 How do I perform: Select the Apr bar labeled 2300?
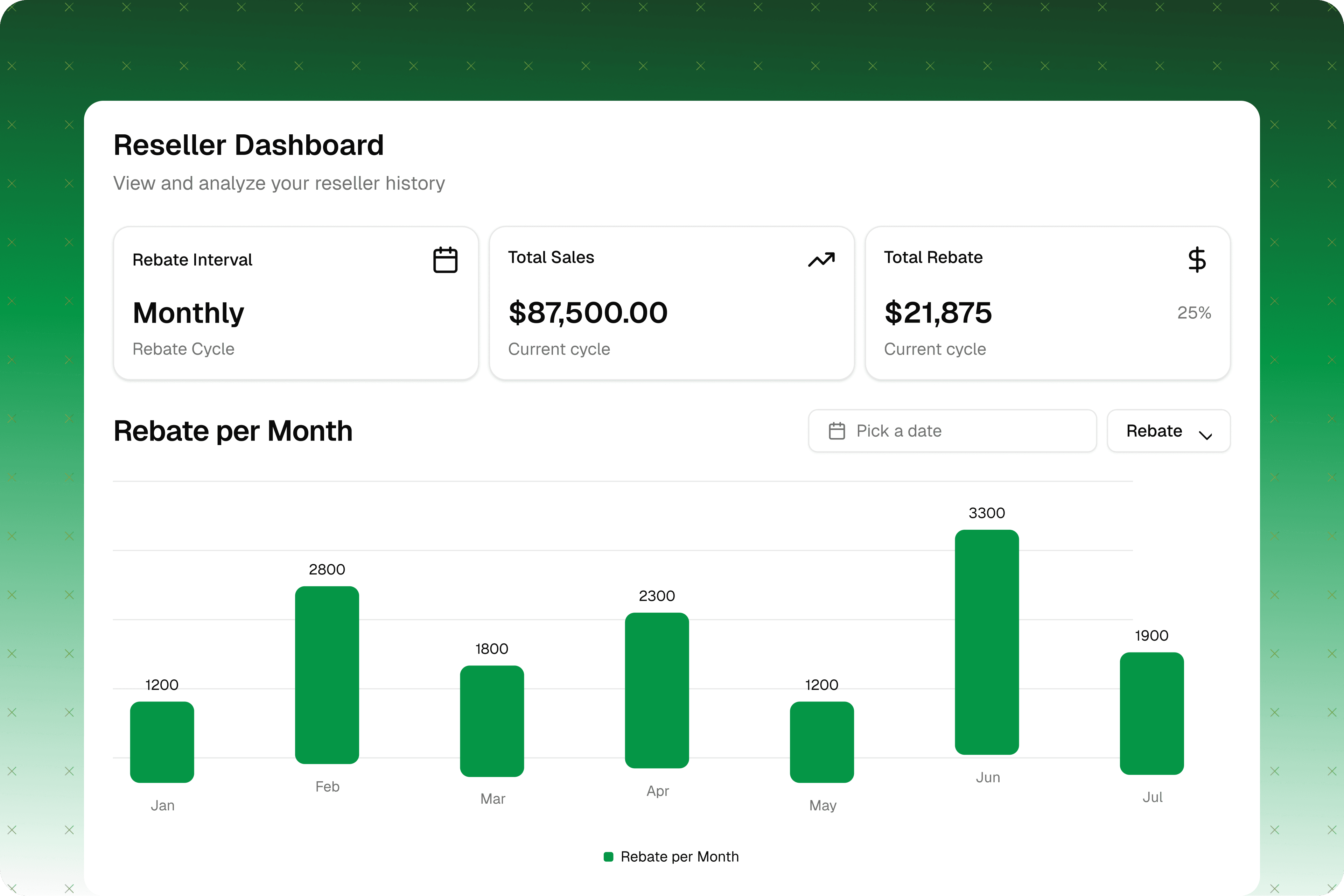point(657,690)
